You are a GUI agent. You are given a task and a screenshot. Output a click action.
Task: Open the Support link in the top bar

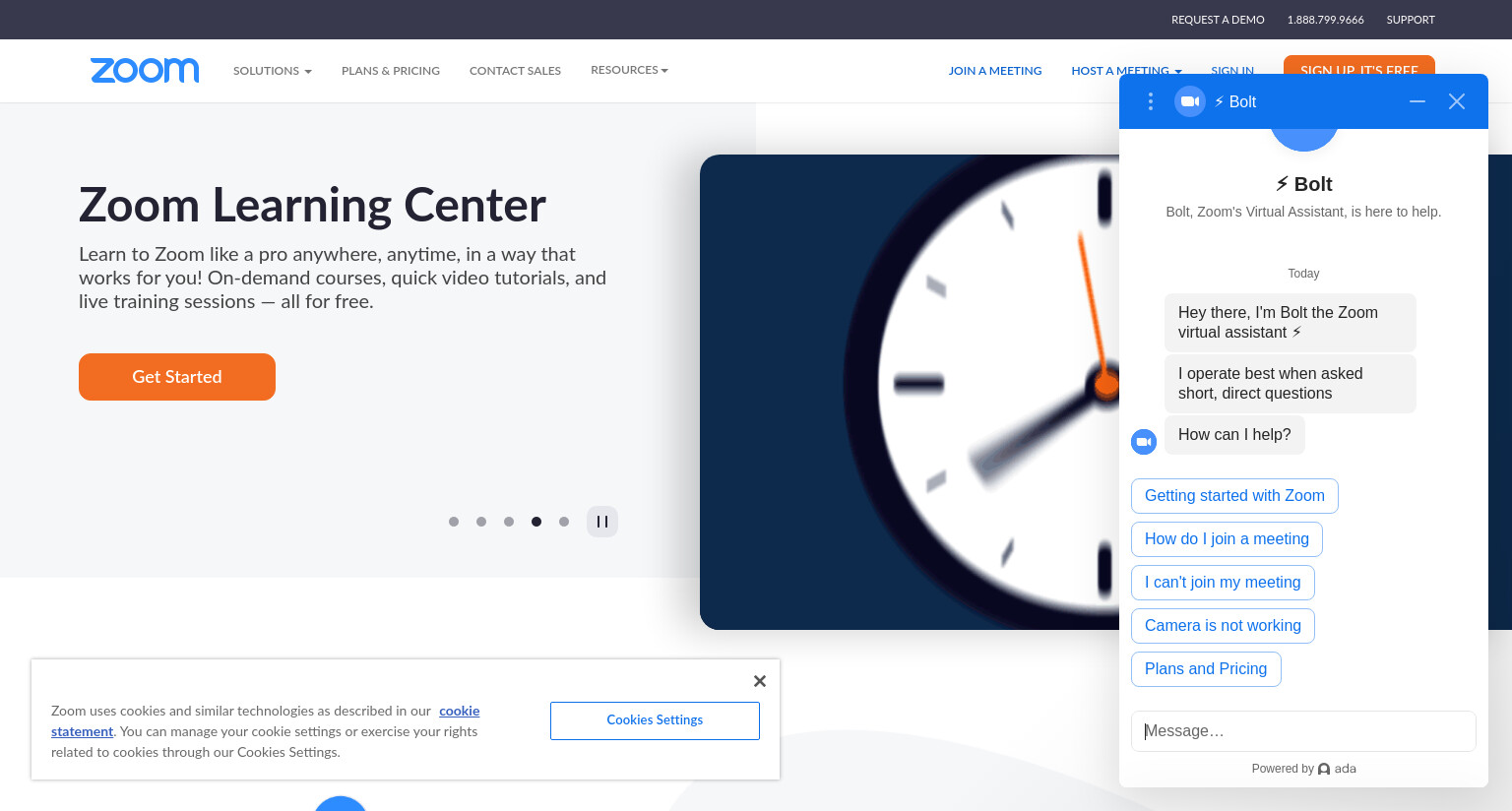click(x=1411, y=20)
